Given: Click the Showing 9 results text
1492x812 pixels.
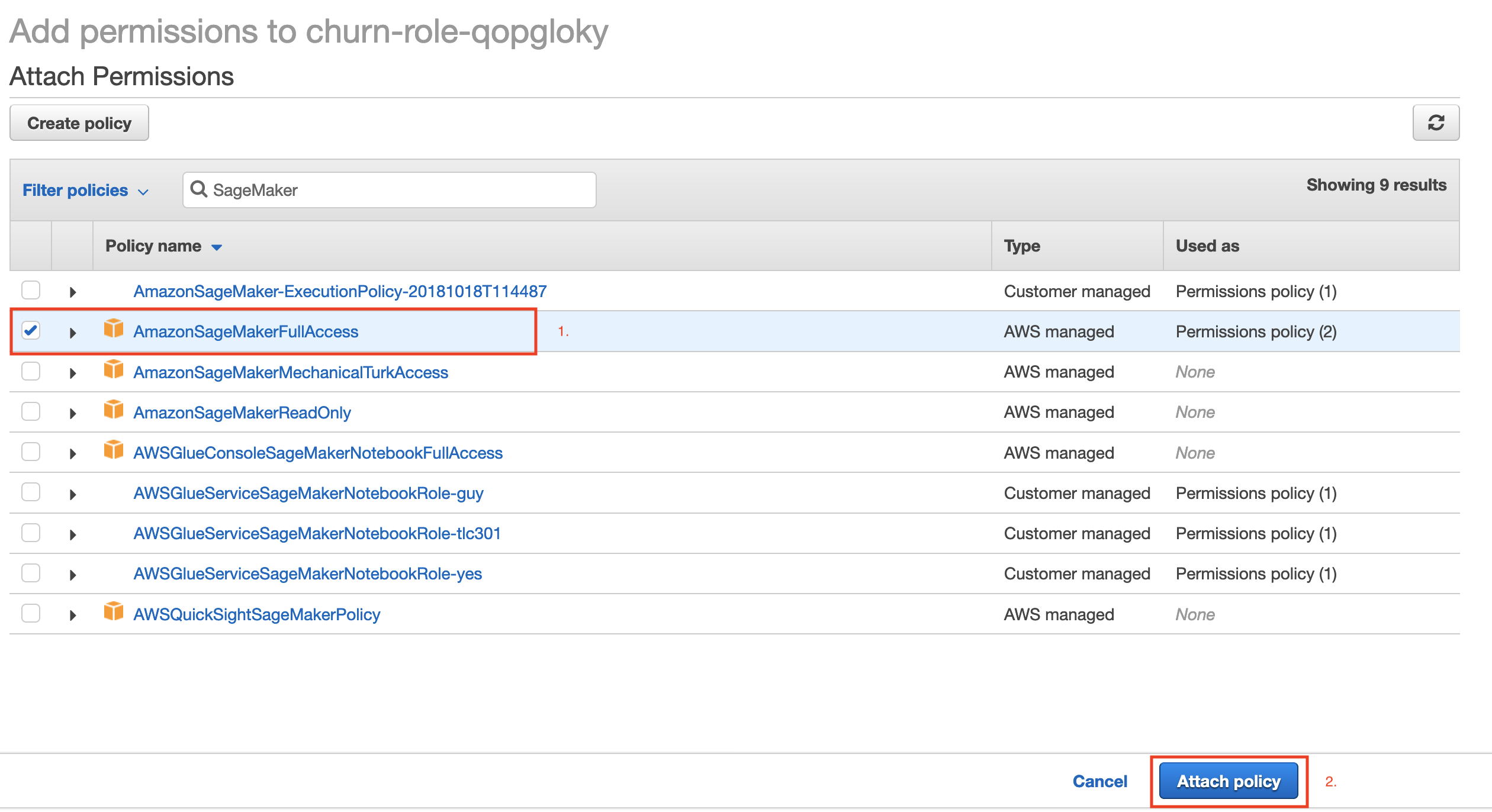Looking at the screenshot, I should pyautogui.click(x=1376, y=185).
